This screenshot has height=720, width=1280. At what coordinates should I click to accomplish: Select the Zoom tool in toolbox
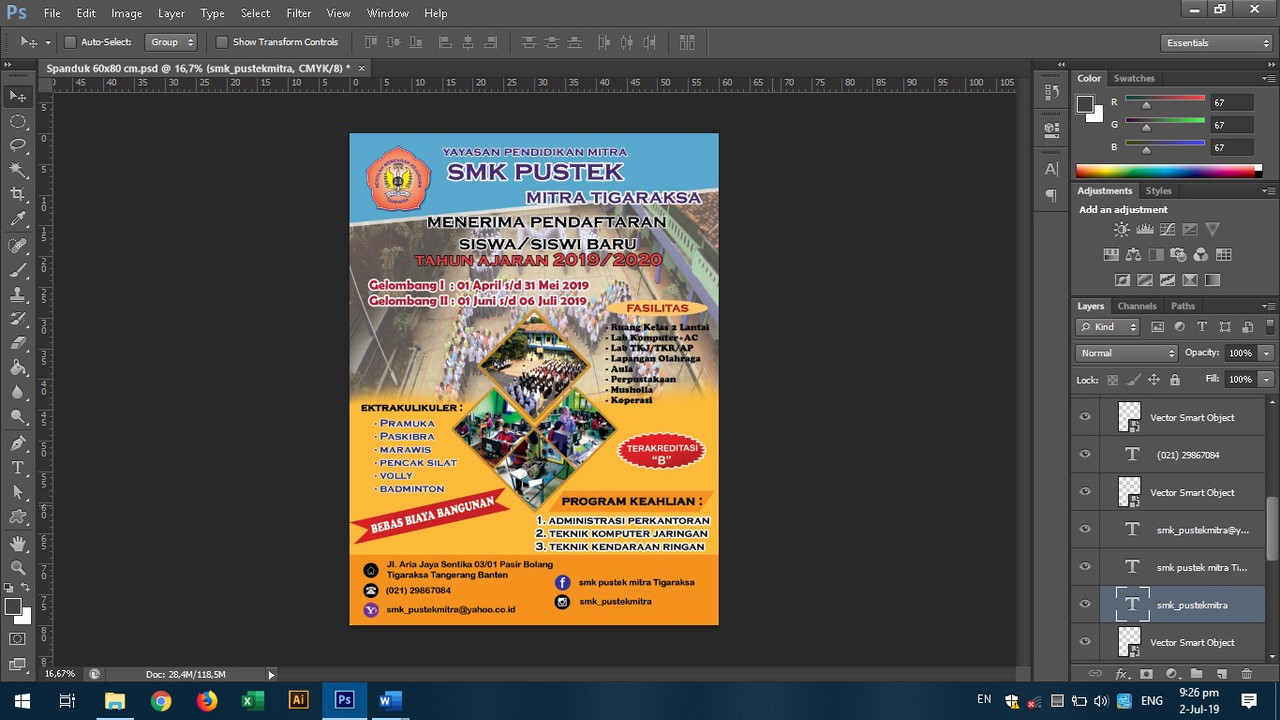(18, 568)
